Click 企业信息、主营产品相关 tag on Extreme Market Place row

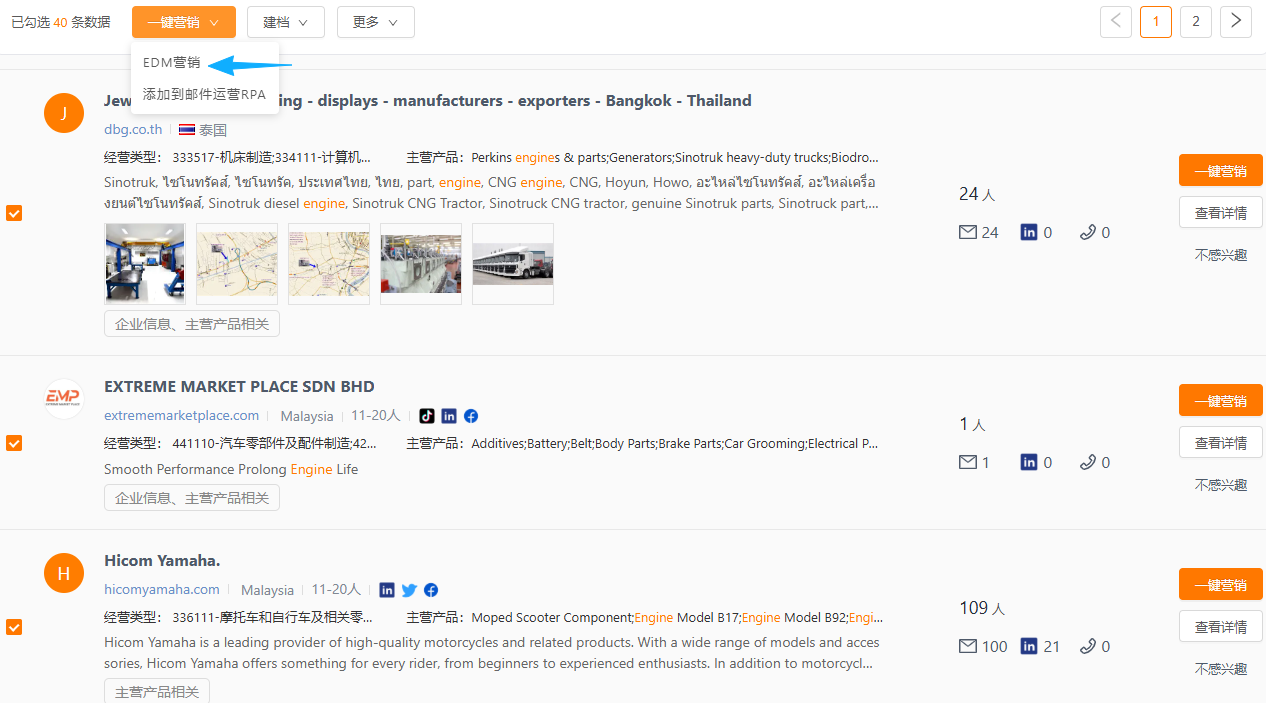192,498
